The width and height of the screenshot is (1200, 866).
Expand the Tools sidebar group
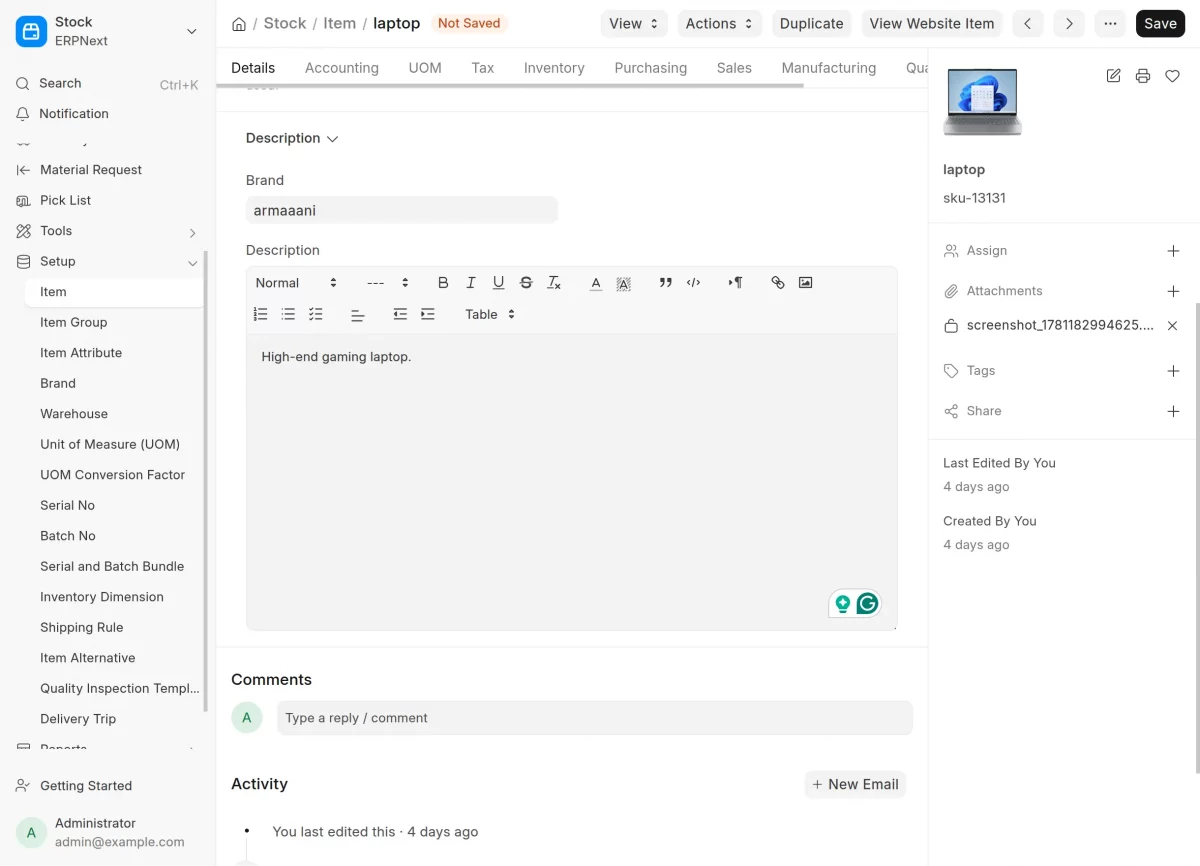pos(108,231)
